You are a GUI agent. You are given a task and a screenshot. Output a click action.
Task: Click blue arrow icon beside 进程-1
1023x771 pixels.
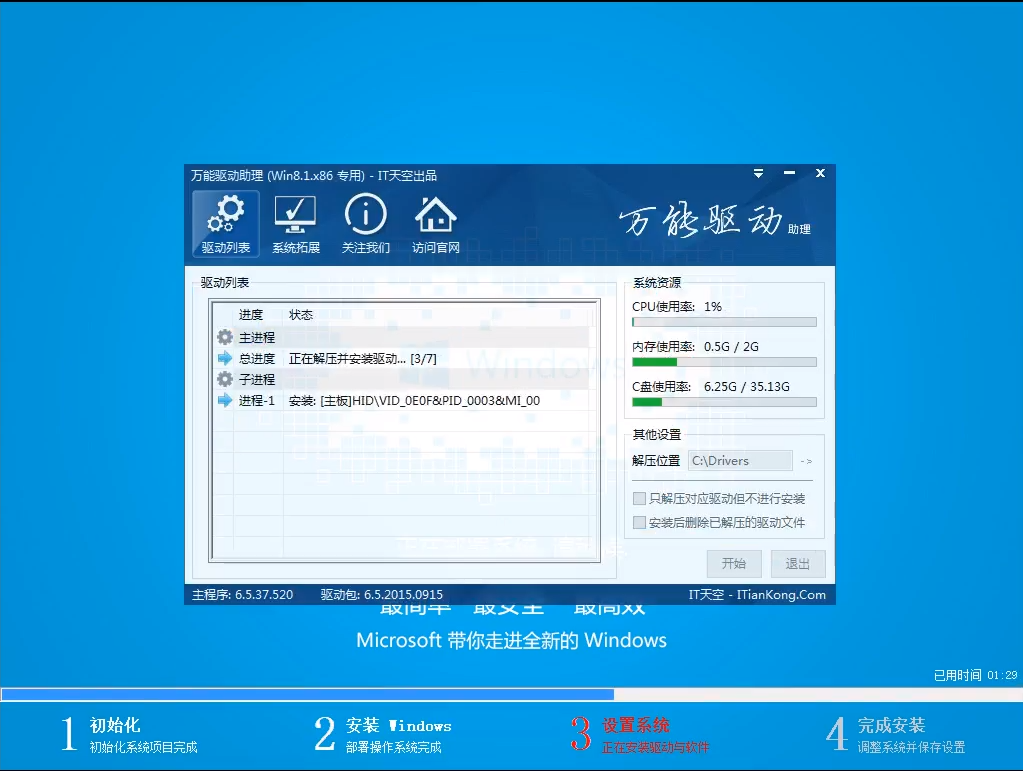point(225,401)
